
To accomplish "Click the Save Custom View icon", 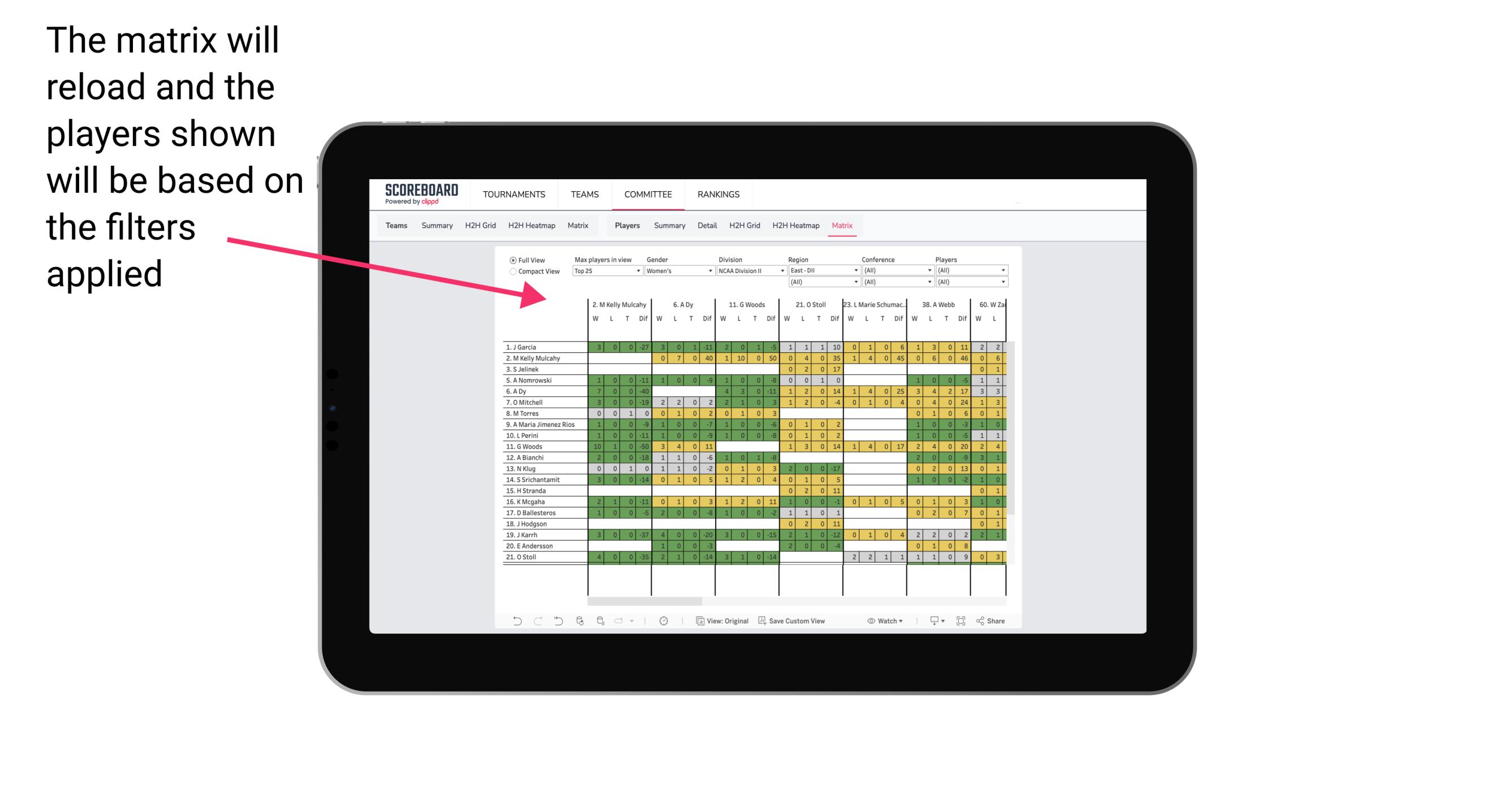I will click(759, 621).
